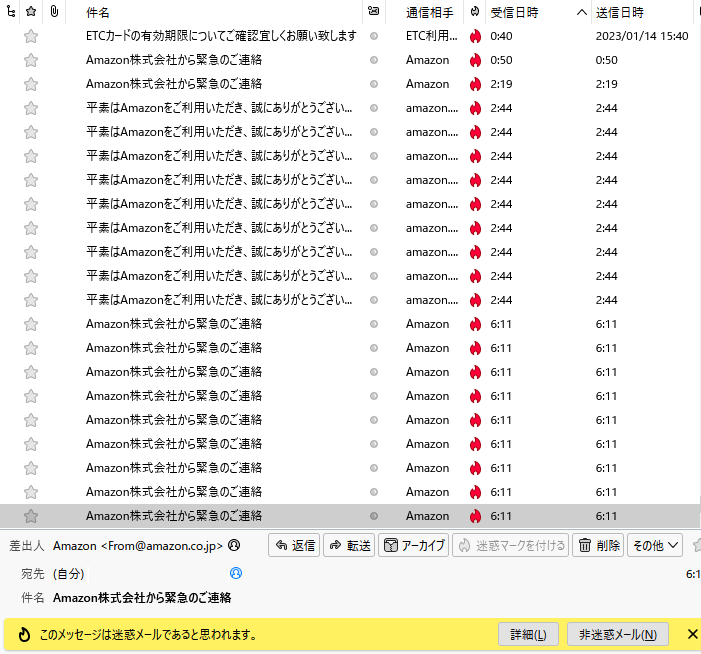Star the 2:19 Amazon message
Image resolution: width=701 pixels, height=654 pixels.
click(x=31, y=84)
